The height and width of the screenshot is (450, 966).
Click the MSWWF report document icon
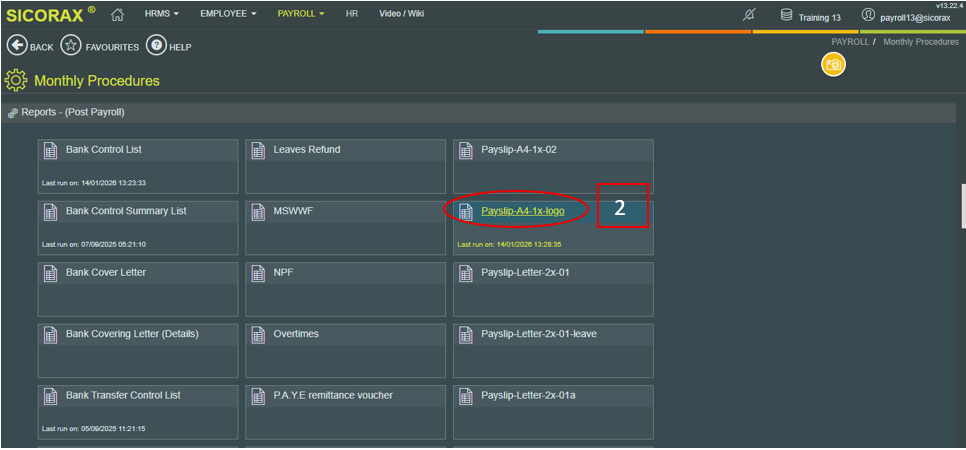(x=258, y=212)
